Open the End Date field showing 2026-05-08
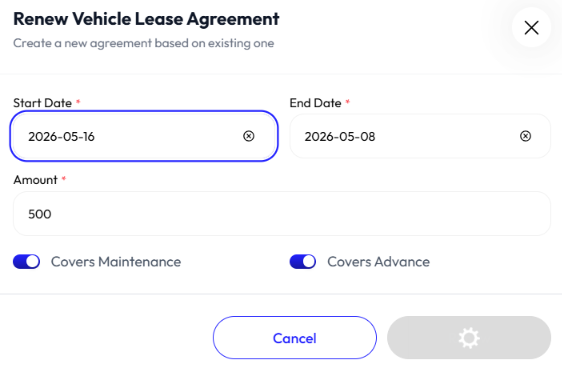This screenshot has height=367, width=562. click(x=420, y=136)
